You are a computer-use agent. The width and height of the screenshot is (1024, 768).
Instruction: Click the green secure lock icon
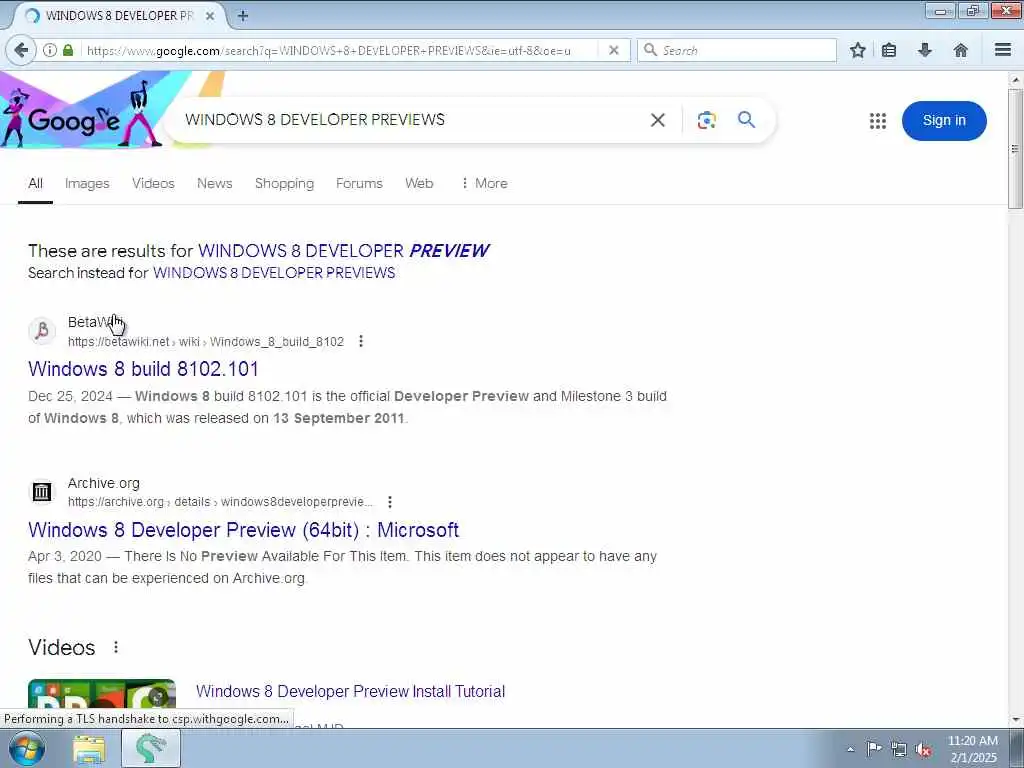point(68,50)
